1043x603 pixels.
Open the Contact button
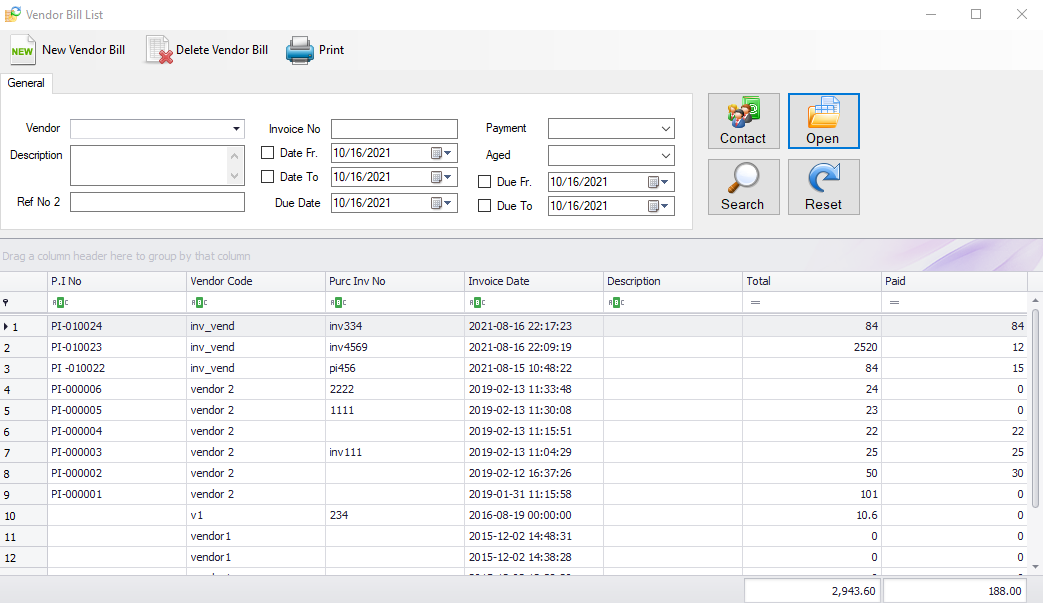tap(744, 121)
